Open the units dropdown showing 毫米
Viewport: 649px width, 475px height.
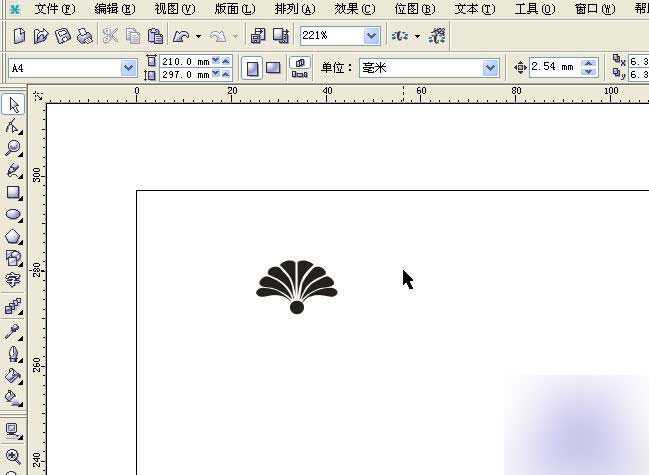(490, 67)
